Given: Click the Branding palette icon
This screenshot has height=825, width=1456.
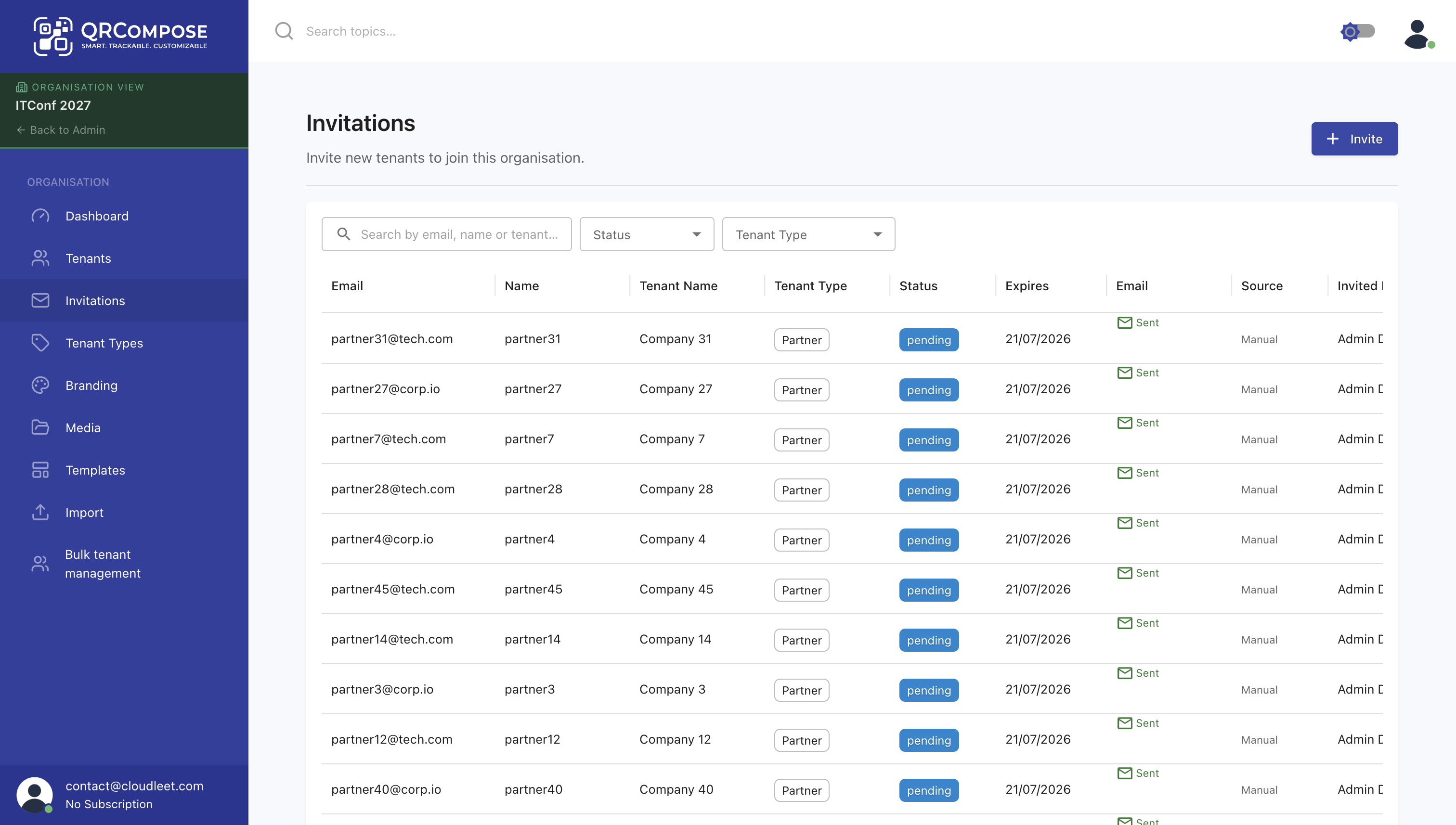Looking at the screenshot, I should [40, 385].
